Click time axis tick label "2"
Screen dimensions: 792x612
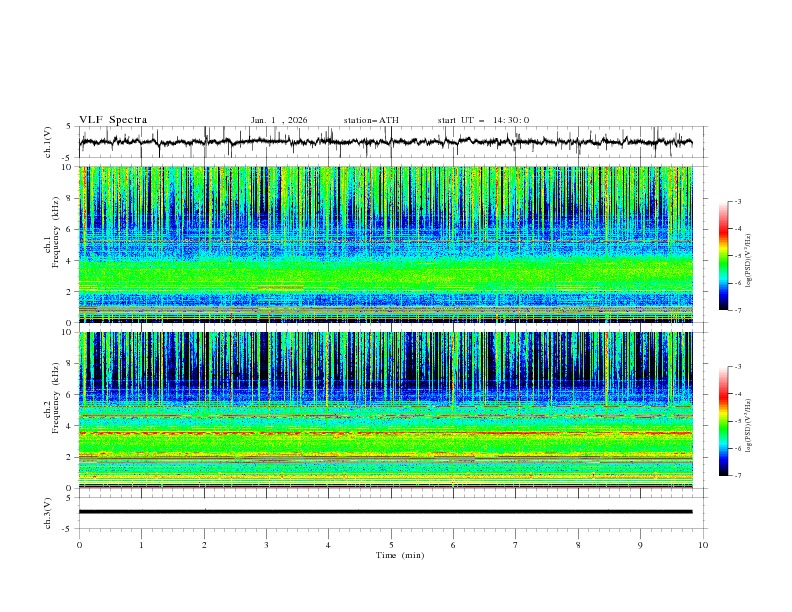pyautogui.click(x=204, y=545)
